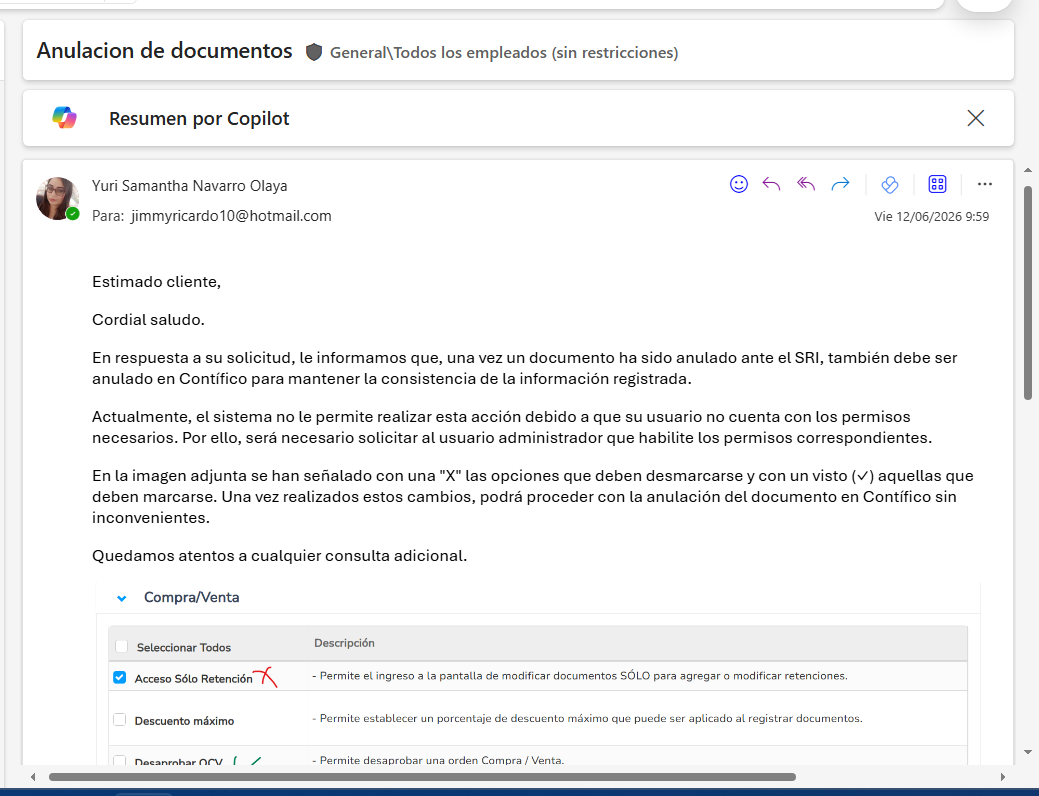Click the sender name Yuri Samantha Navarro Olaya
Viewport: 1039px width, 796px height.
coord(190,186)
